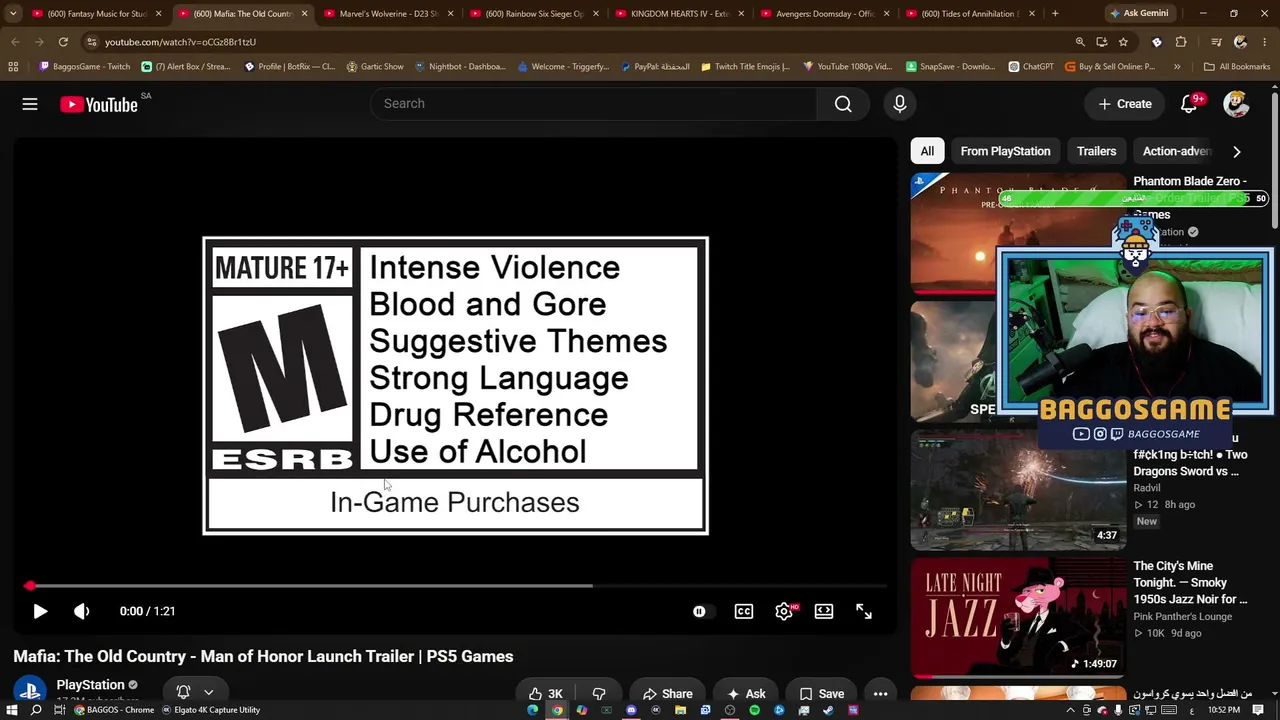Focus the YouTube search field
The image size is (1280, 720).
tap(594, 104)
